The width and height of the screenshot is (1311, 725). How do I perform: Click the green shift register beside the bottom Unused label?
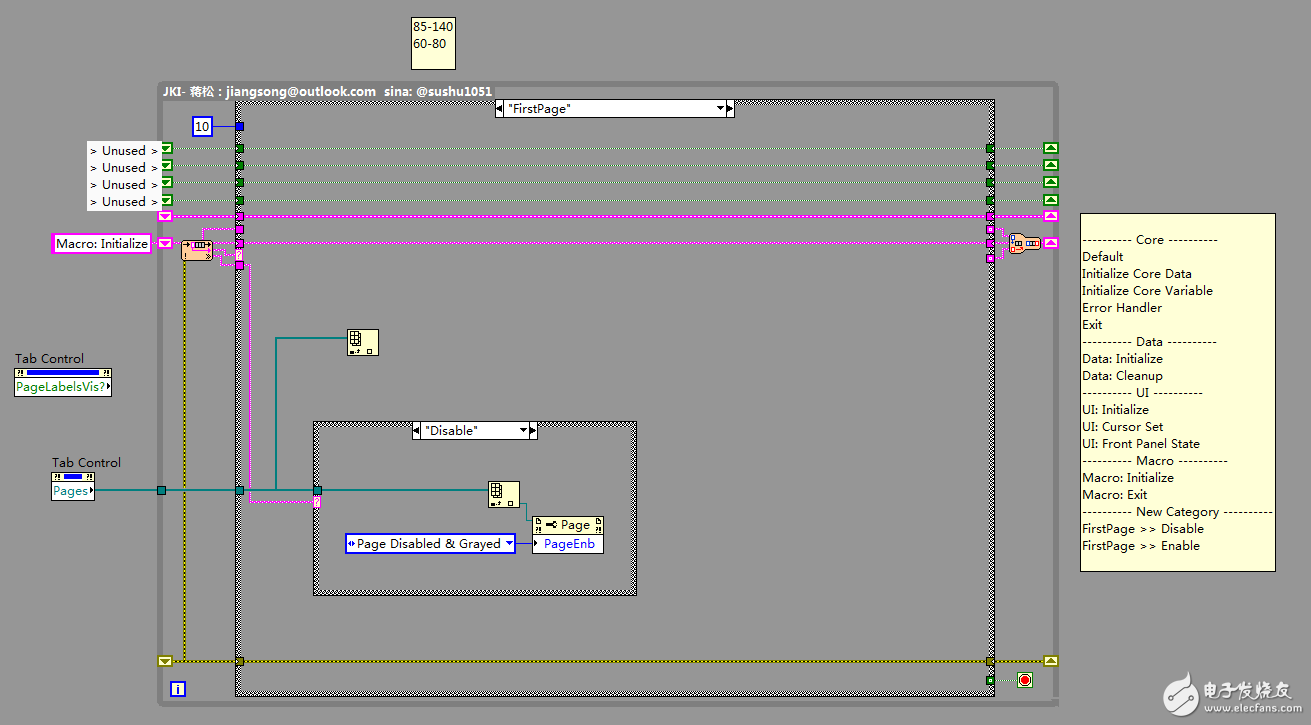pos(166,201)
